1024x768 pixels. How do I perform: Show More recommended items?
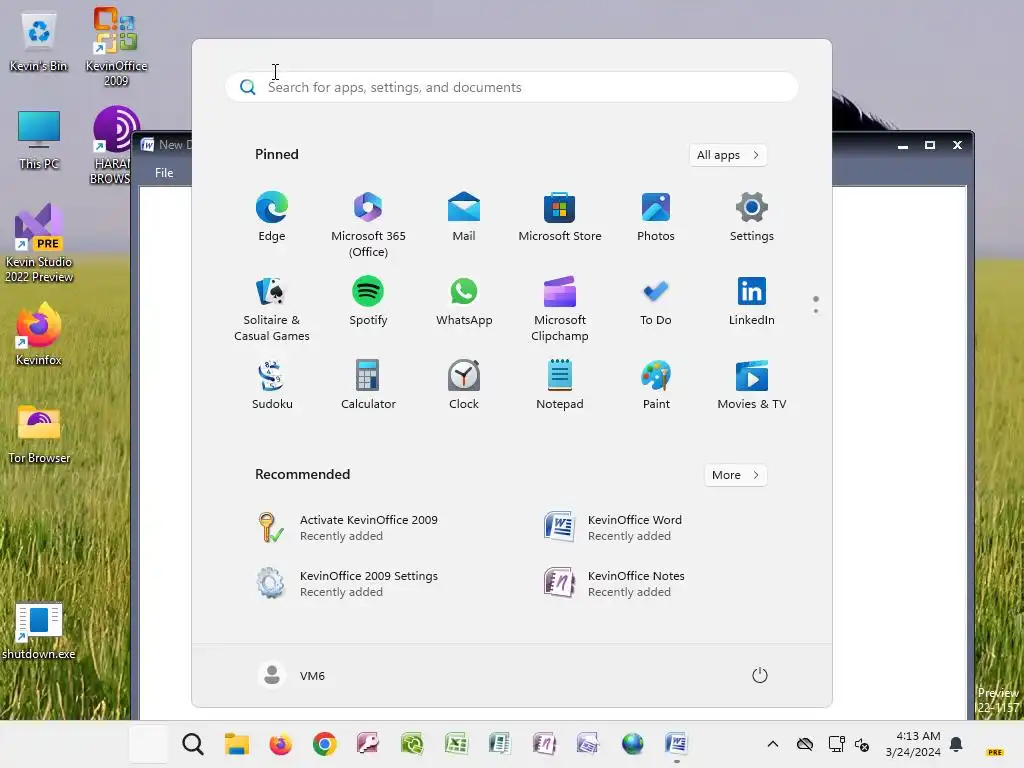(735, 475)
